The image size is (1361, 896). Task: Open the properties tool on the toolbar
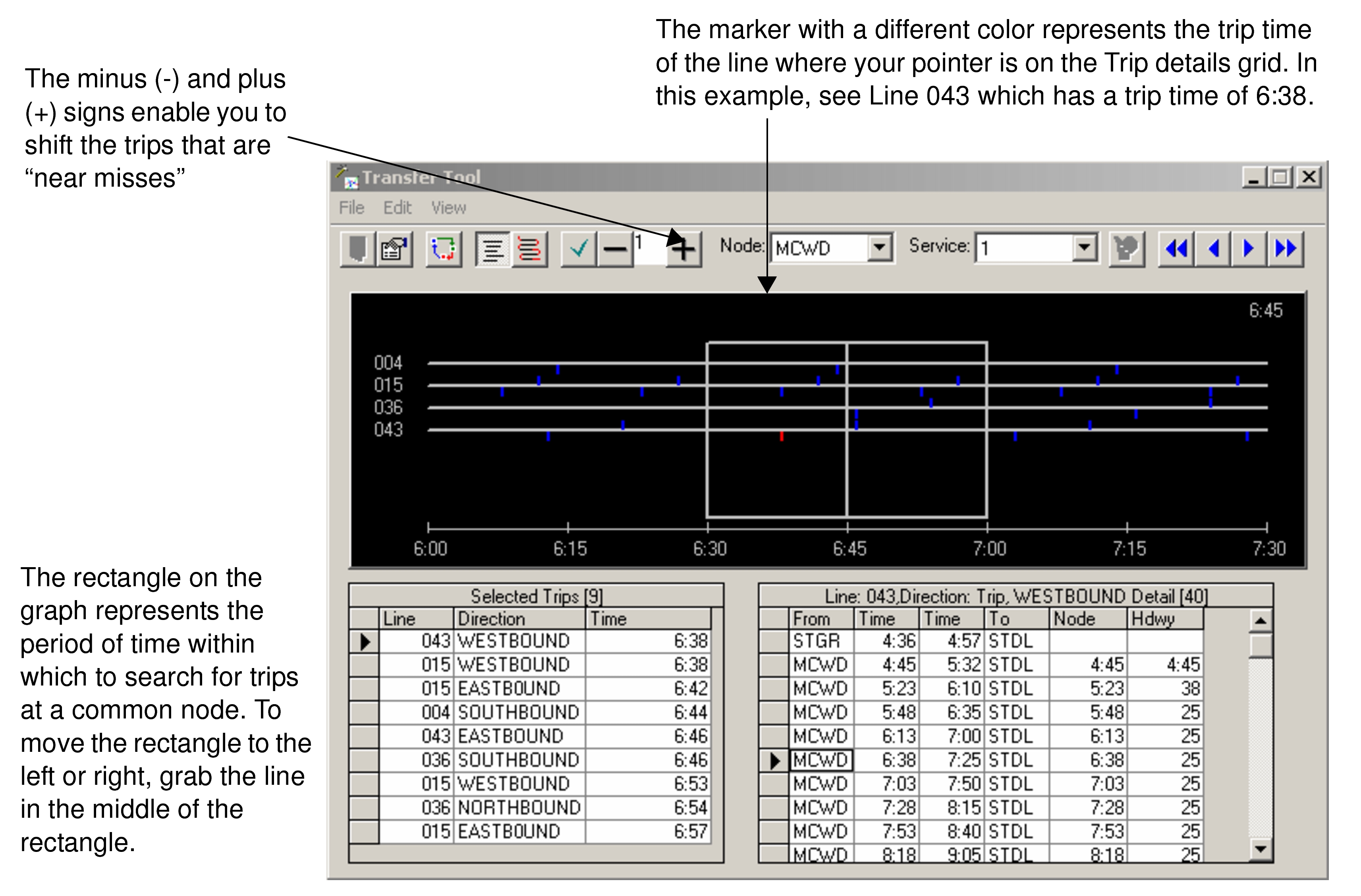(394, 249)
